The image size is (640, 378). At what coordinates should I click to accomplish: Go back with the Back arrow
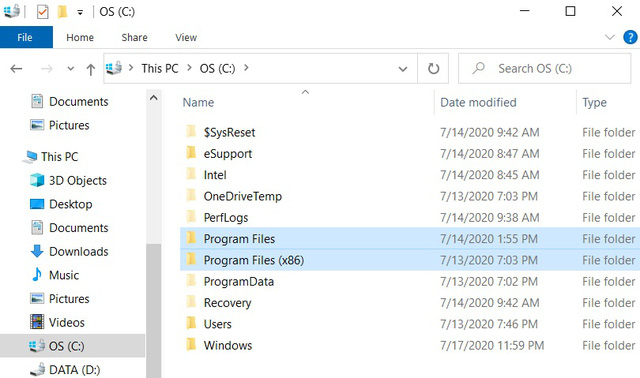[16, 69]
